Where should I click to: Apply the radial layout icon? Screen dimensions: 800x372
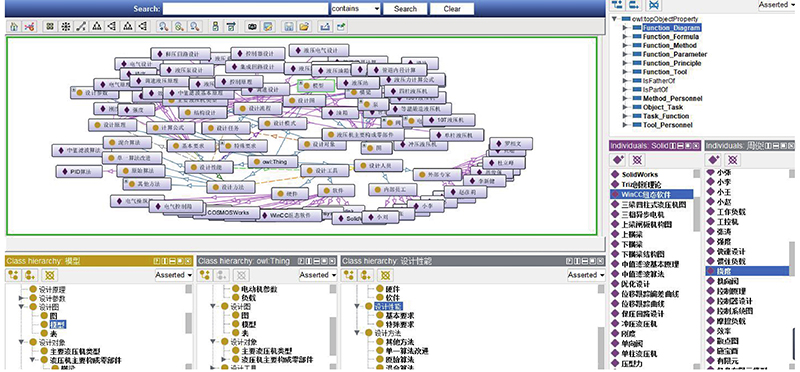[x=65, y=26]
